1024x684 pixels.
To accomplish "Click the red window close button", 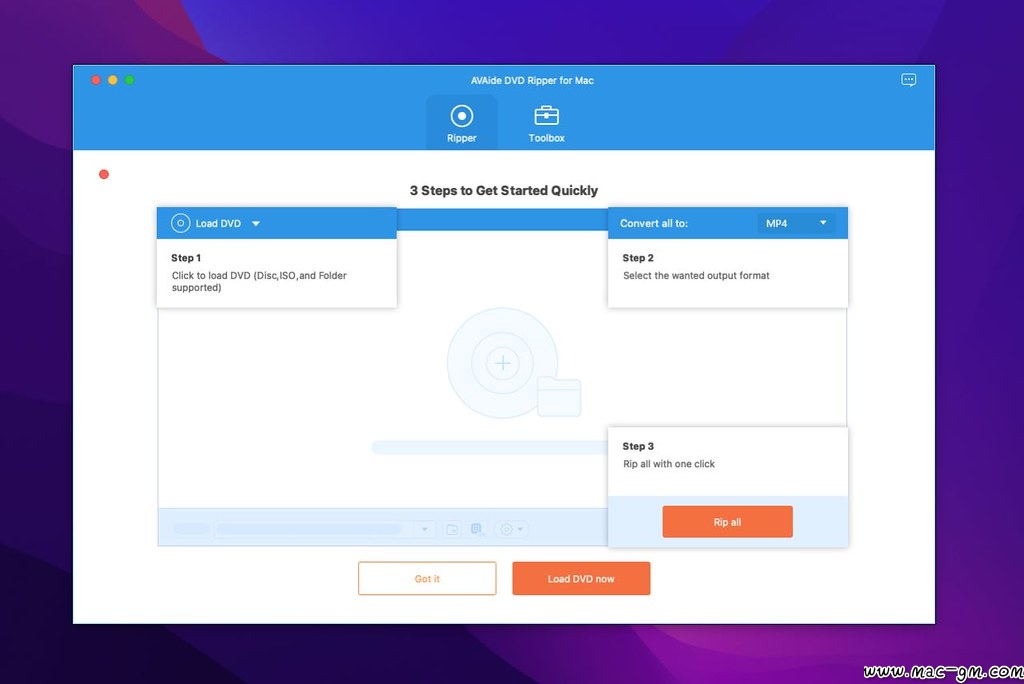I will coord(96,80).
